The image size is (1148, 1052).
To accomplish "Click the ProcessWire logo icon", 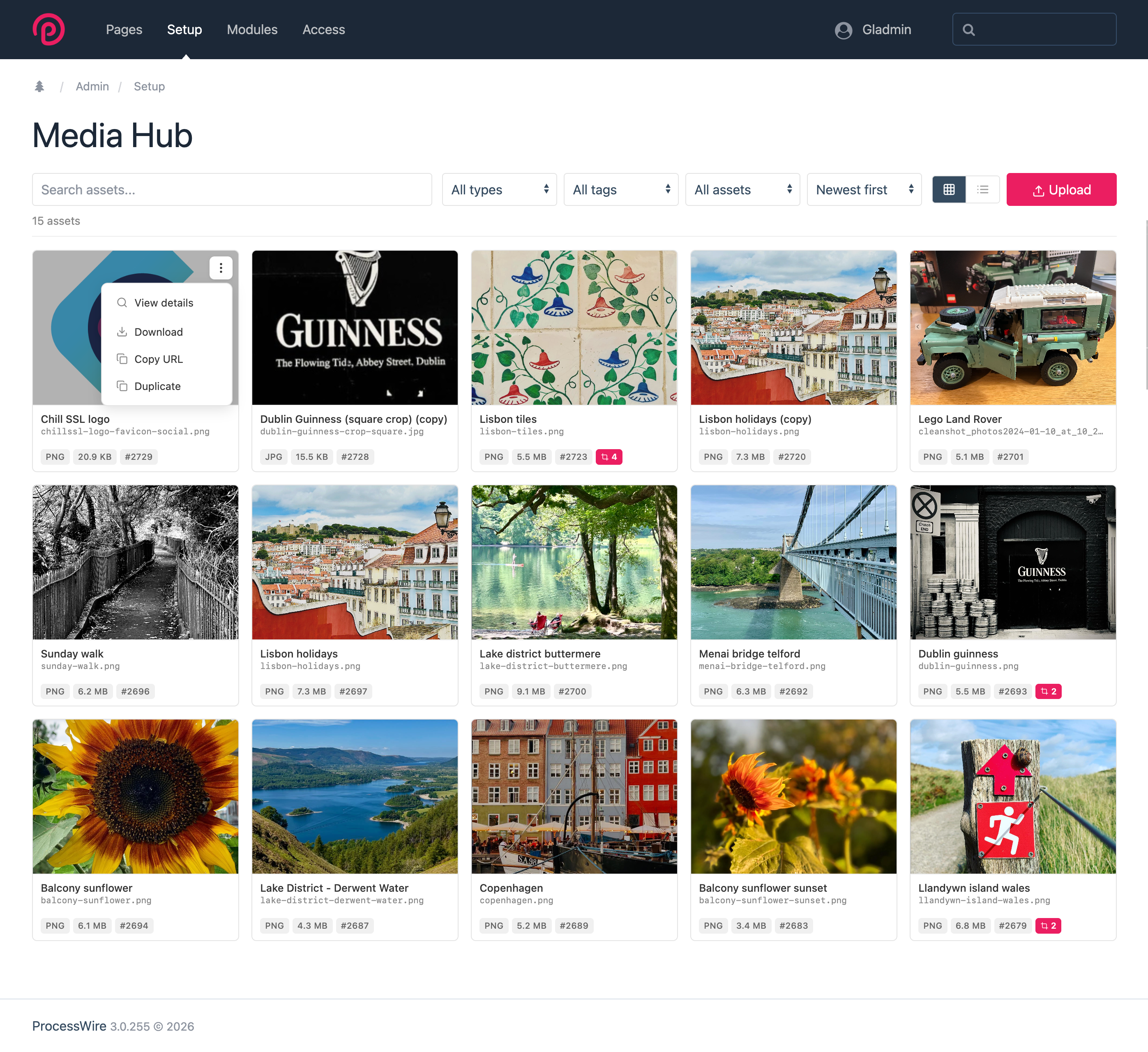I will coord(48,30).
